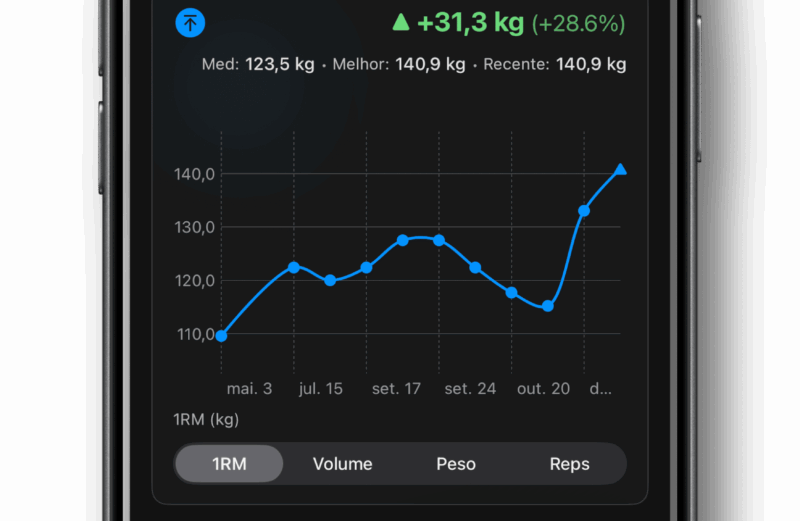800x521 pixels.
Task: Tap the 140,0 y-axis label
Action: coord(194,175)
